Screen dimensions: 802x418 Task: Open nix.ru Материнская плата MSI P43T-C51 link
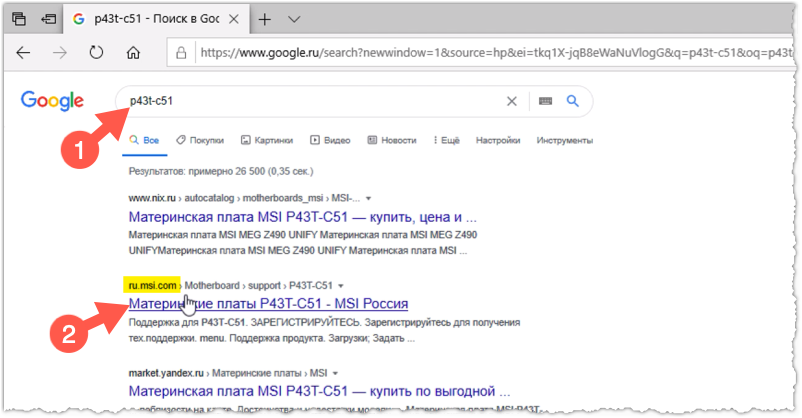pyautogui.click(x=302, y=217)
